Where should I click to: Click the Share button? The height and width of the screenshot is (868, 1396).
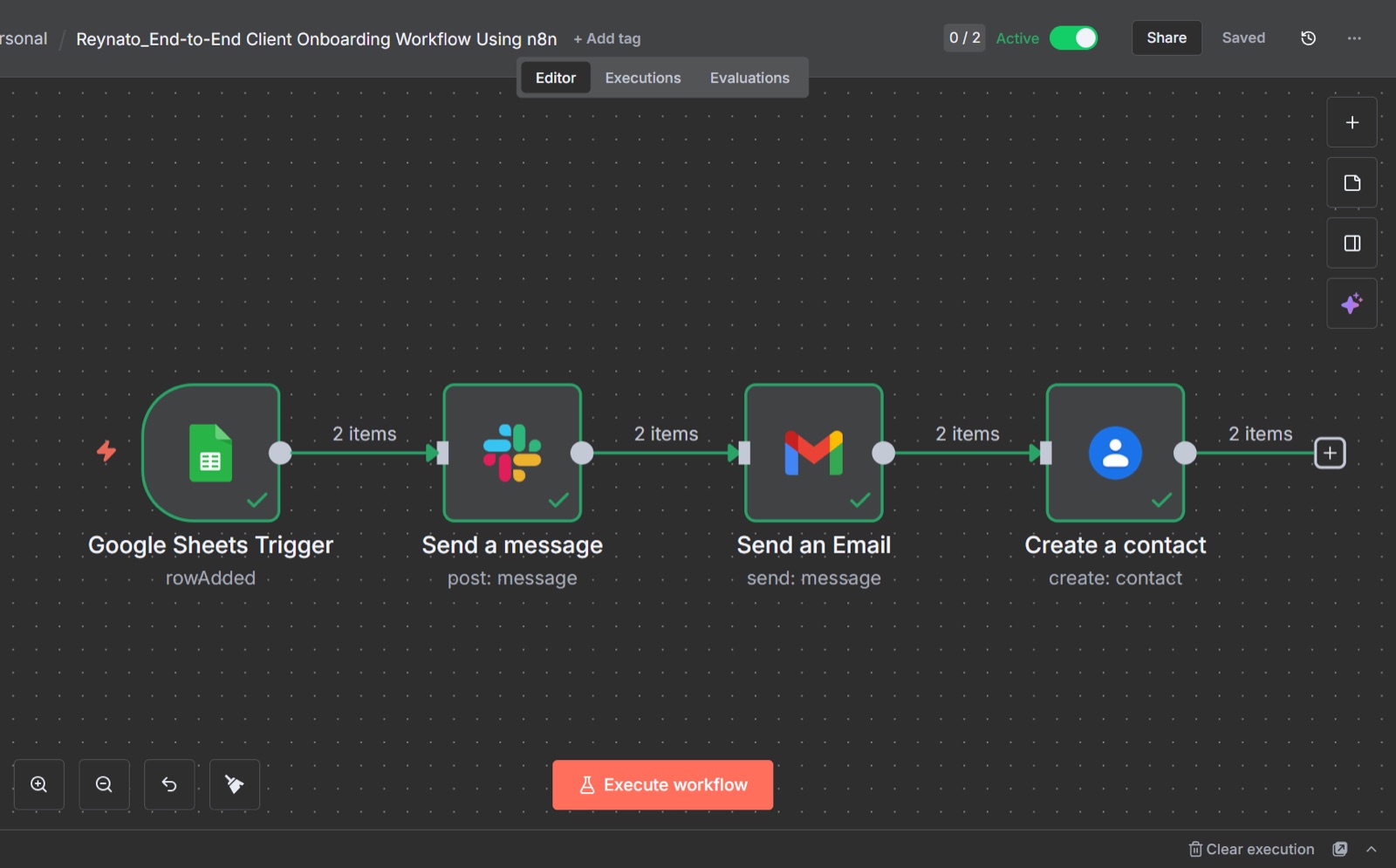tap(1167, 38)
